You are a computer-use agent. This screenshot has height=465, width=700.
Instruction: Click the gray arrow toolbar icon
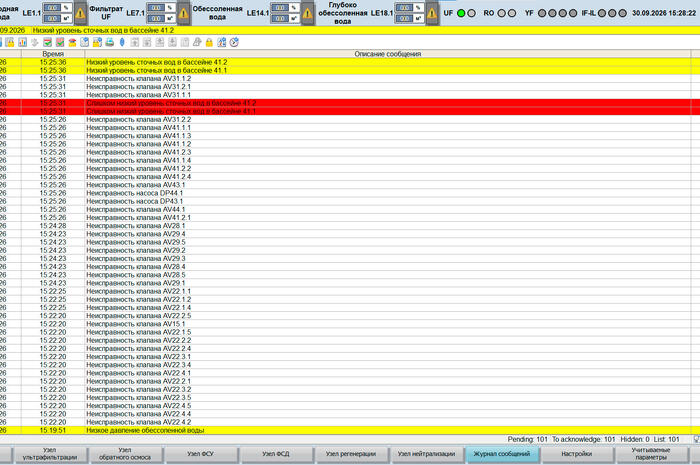click(35, 42)
